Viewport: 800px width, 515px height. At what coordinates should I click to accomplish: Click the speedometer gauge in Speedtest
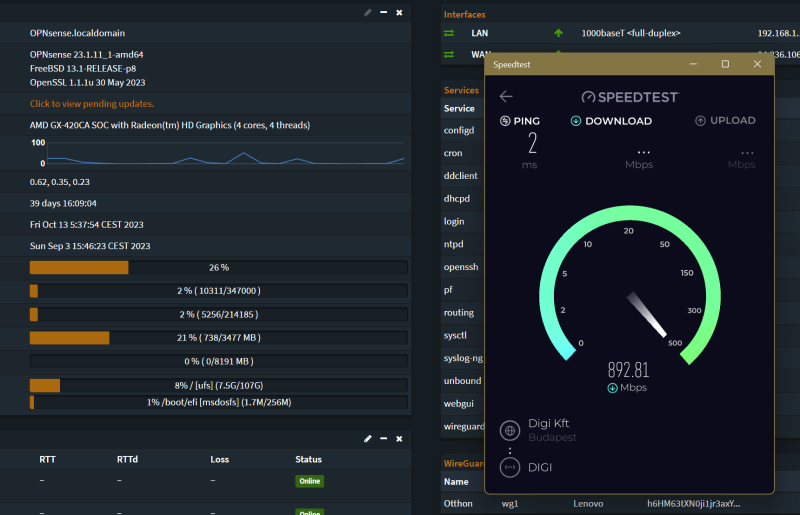coord(630,284)
